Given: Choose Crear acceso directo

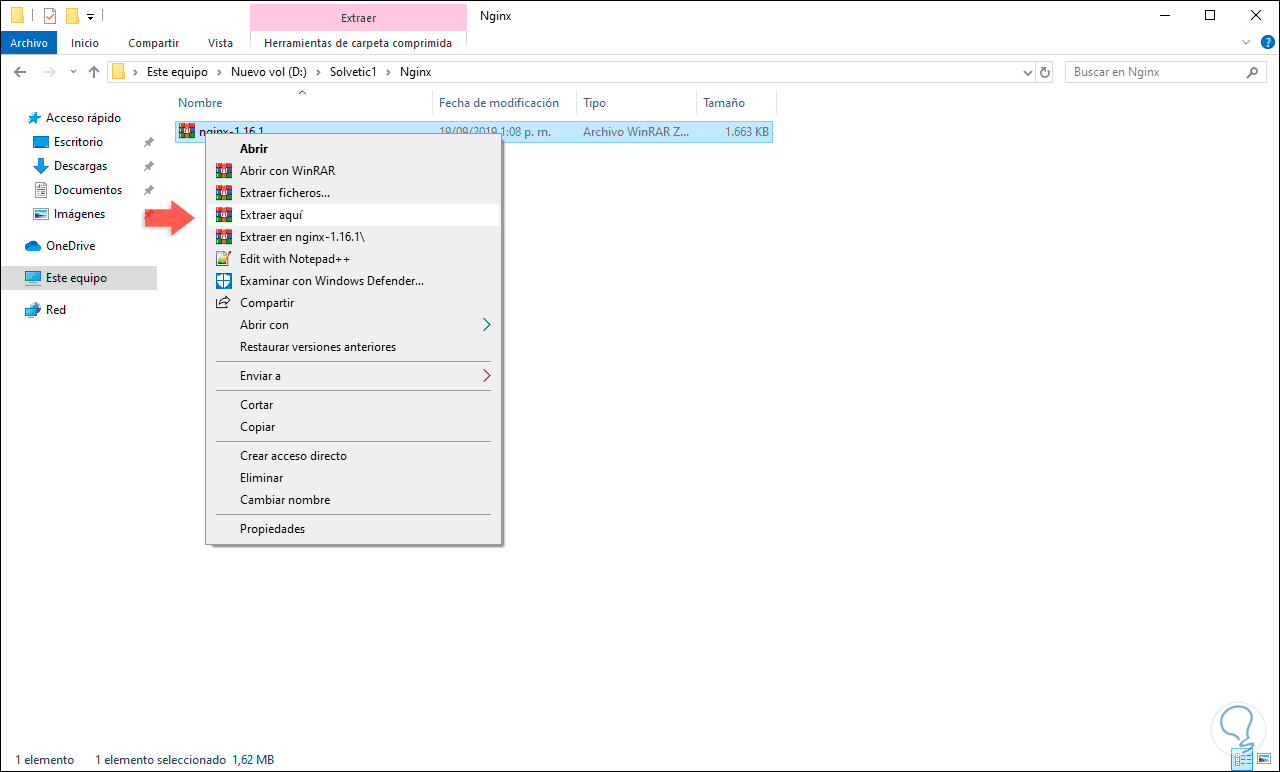Looking at the screenshot, I should (x=354, y=456).
